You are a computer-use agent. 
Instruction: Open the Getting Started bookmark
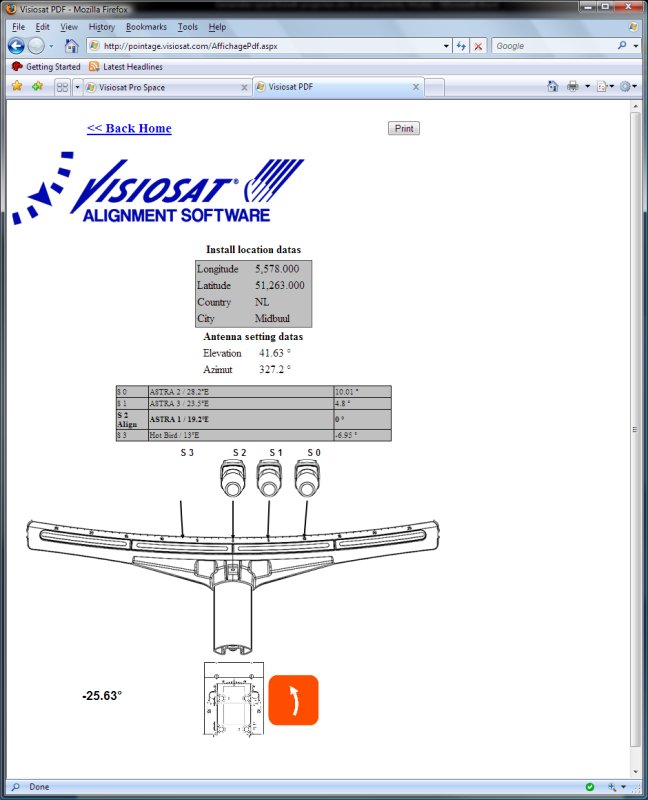pyautogui.click(x=46, y=66)
